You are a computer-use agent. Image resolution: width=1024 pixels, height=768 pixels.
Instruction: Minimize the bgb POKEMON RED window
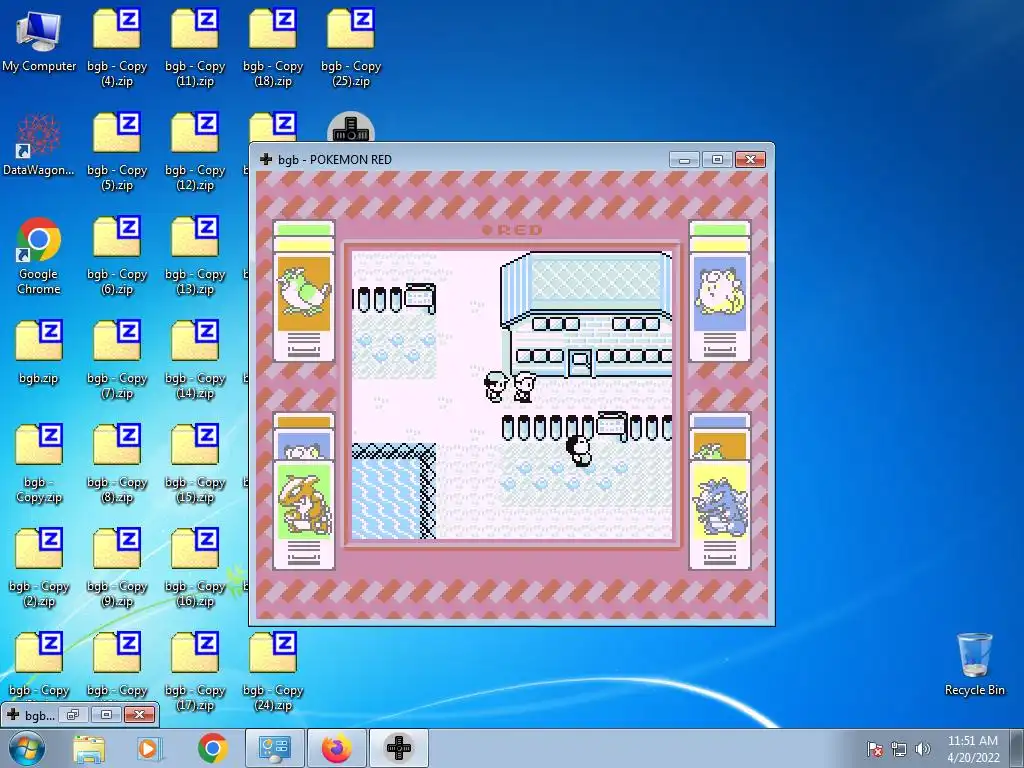684,159
